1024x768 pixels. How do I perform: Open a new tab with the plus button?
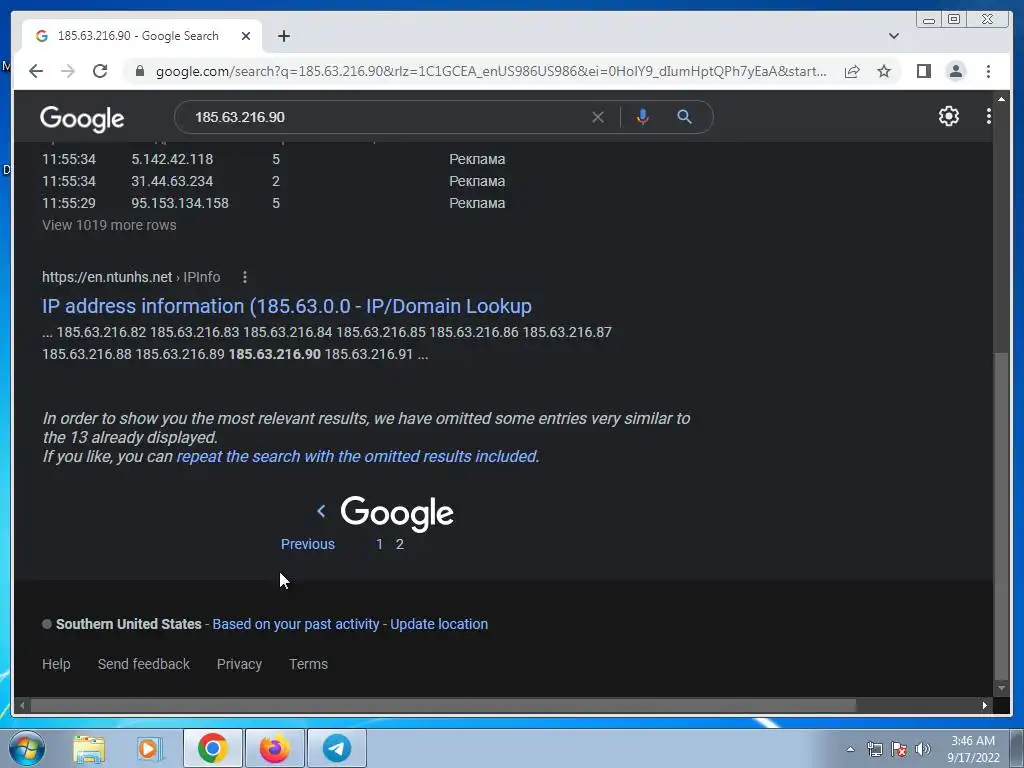(x=283, y=36)
